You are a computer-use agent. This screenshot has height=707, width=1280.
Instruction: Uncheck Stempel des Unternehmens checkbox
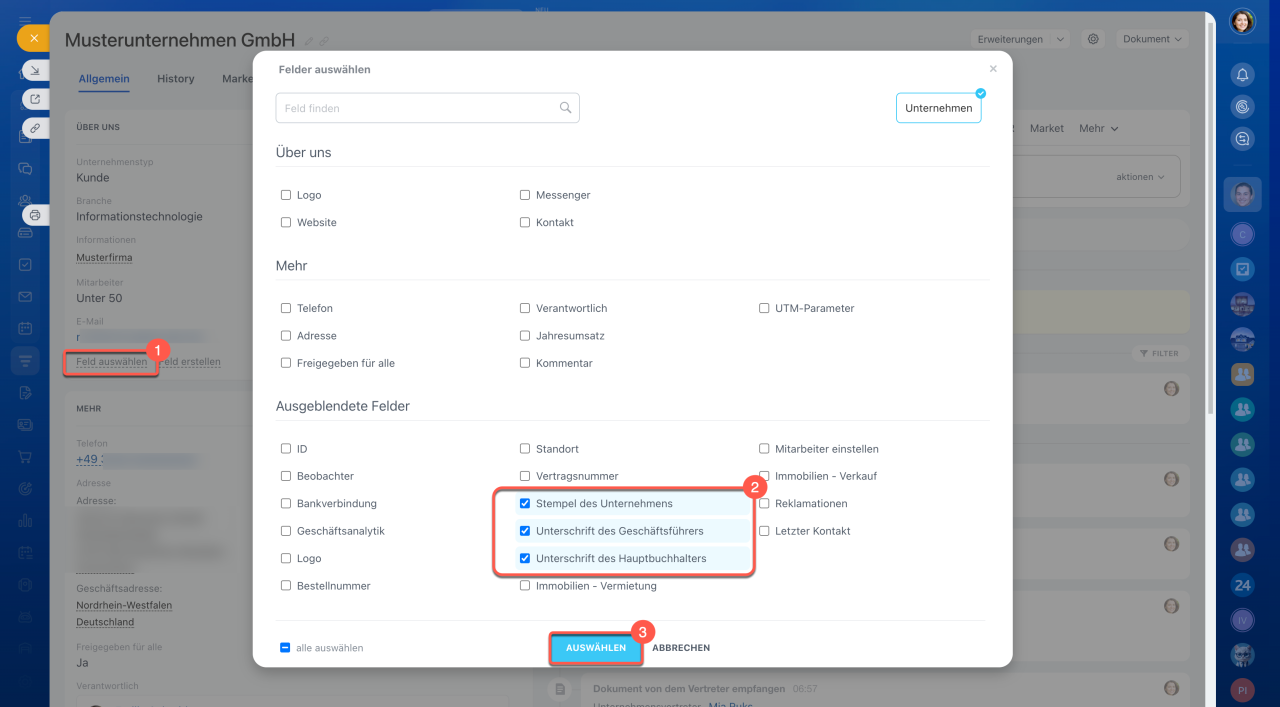(x=525, y=504)
